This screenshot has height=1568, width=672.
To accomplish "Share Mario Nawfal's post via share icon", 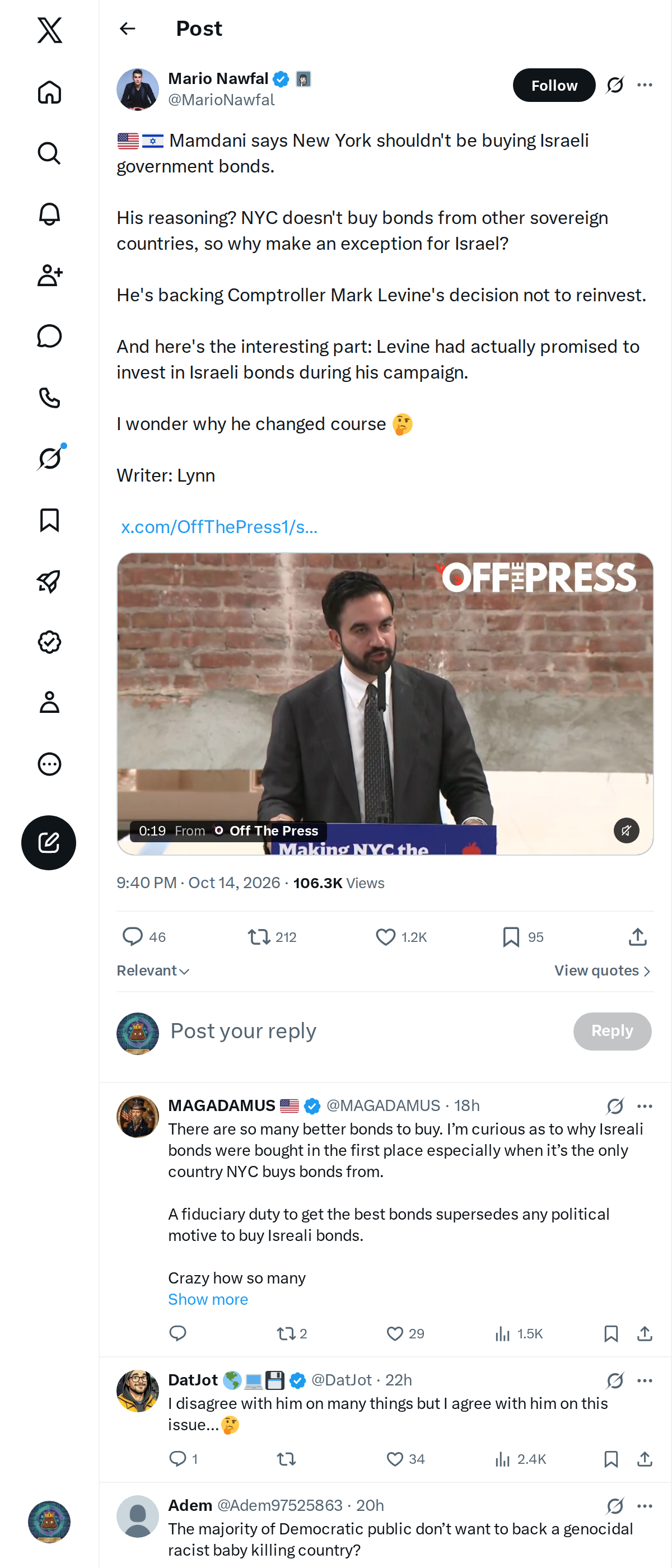I will (637, 937).
